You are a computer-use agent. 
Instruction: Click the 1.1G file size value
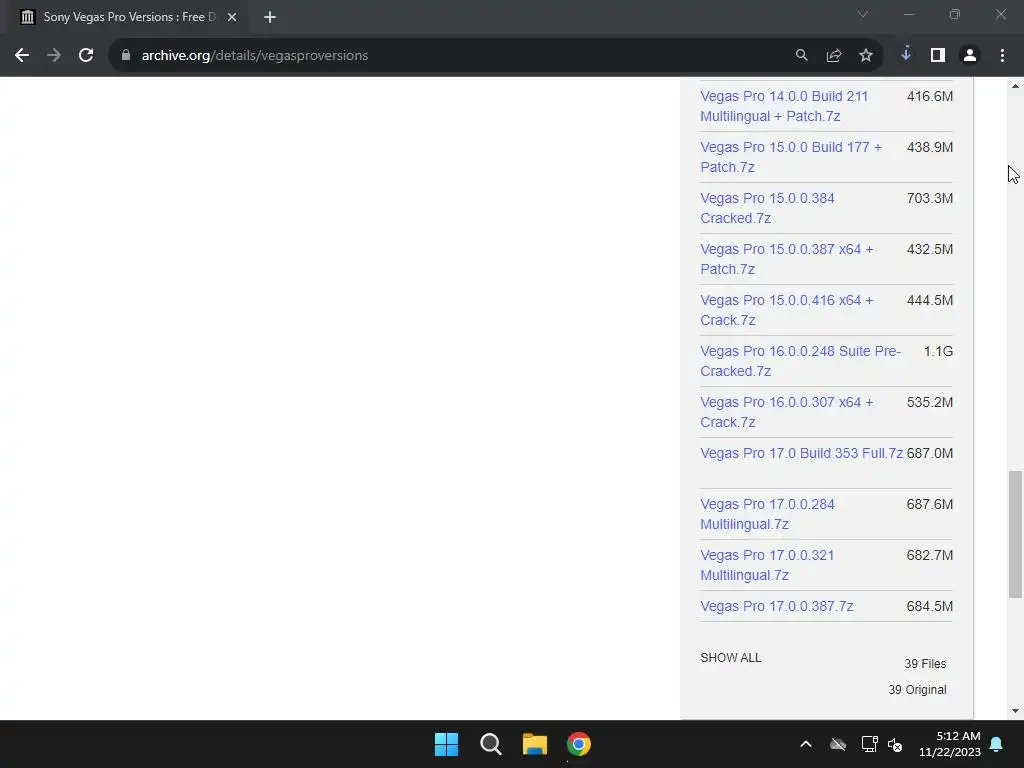938,351
